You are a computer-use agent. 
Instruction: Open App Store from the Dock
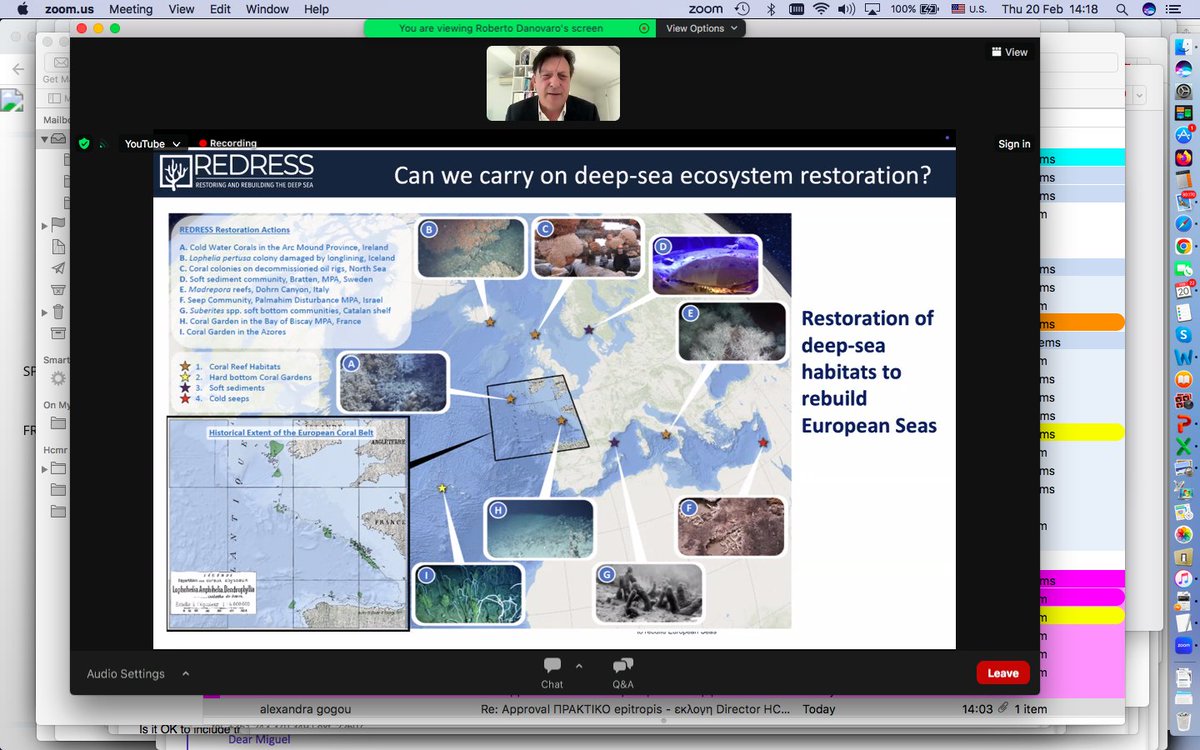click(1183, 135)
